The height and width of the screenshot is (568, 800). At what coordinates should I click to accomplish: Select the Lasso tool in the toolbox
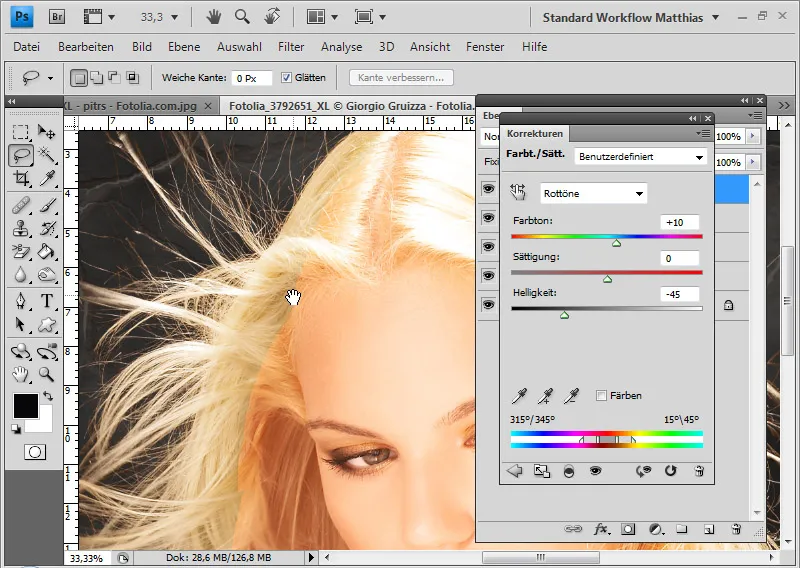pos(21,155)
